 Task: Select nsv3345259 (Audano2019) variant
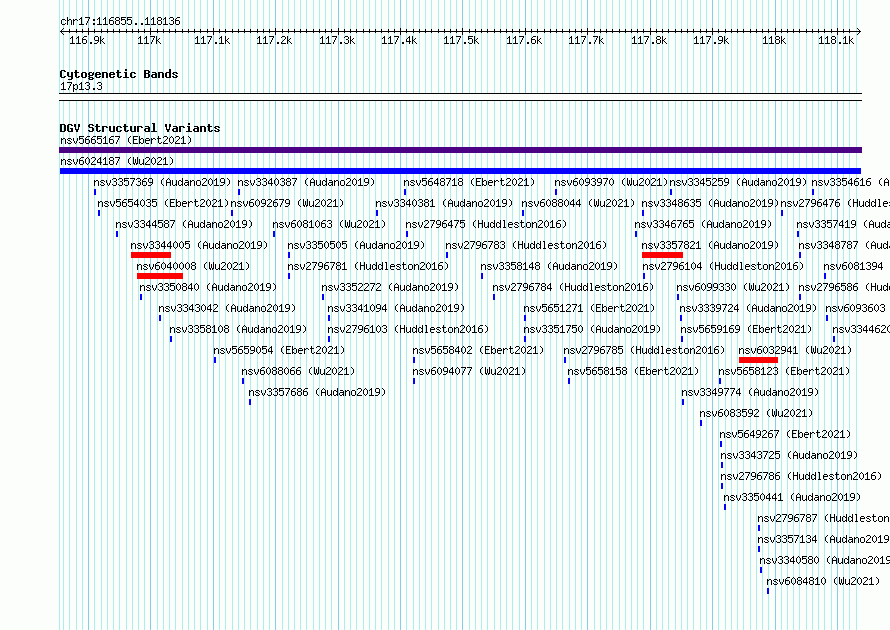(738, 182)
